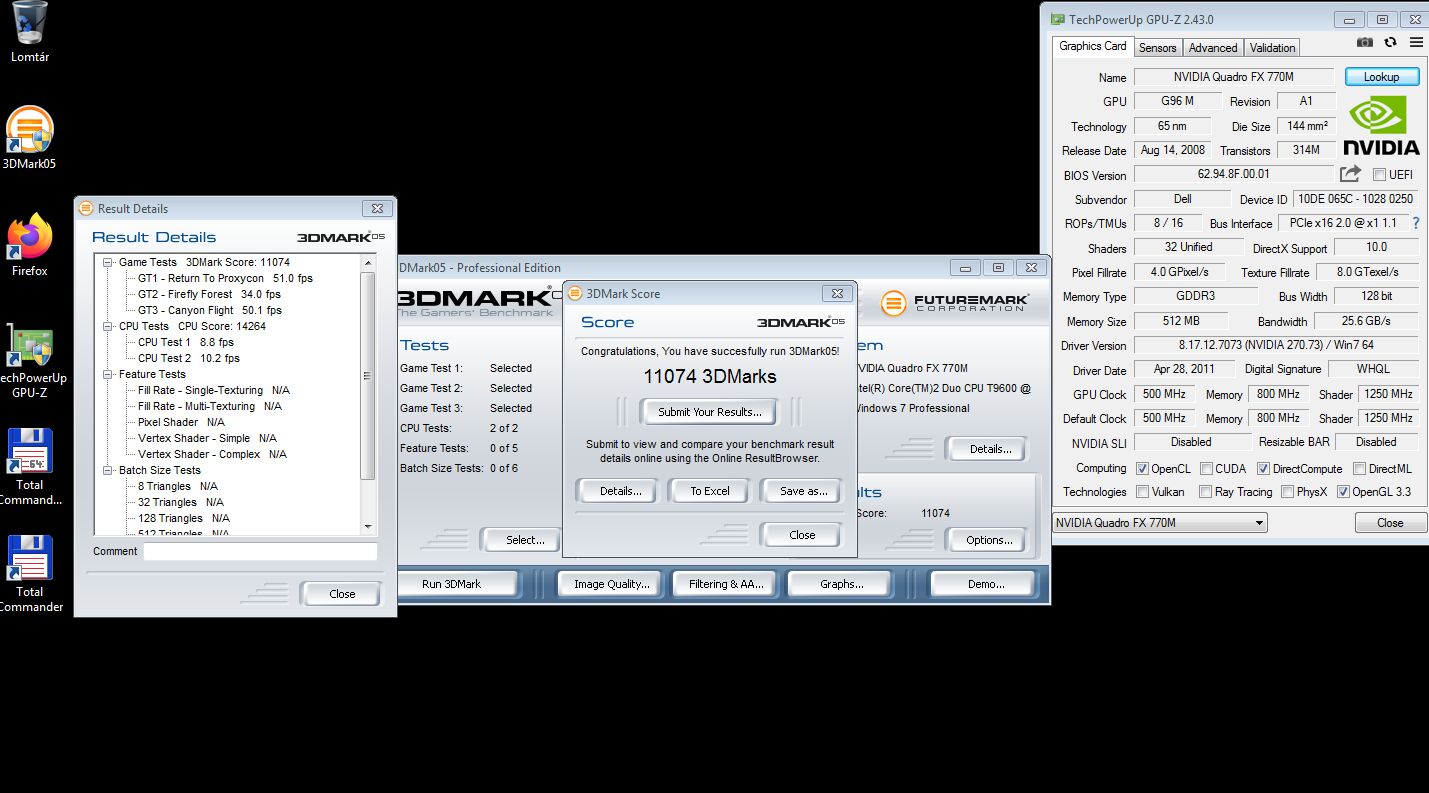Image resolution: width=1429 pixels, height=793 pixels.
Task: Click the BIOS share/export icon
Action: 1350,174
